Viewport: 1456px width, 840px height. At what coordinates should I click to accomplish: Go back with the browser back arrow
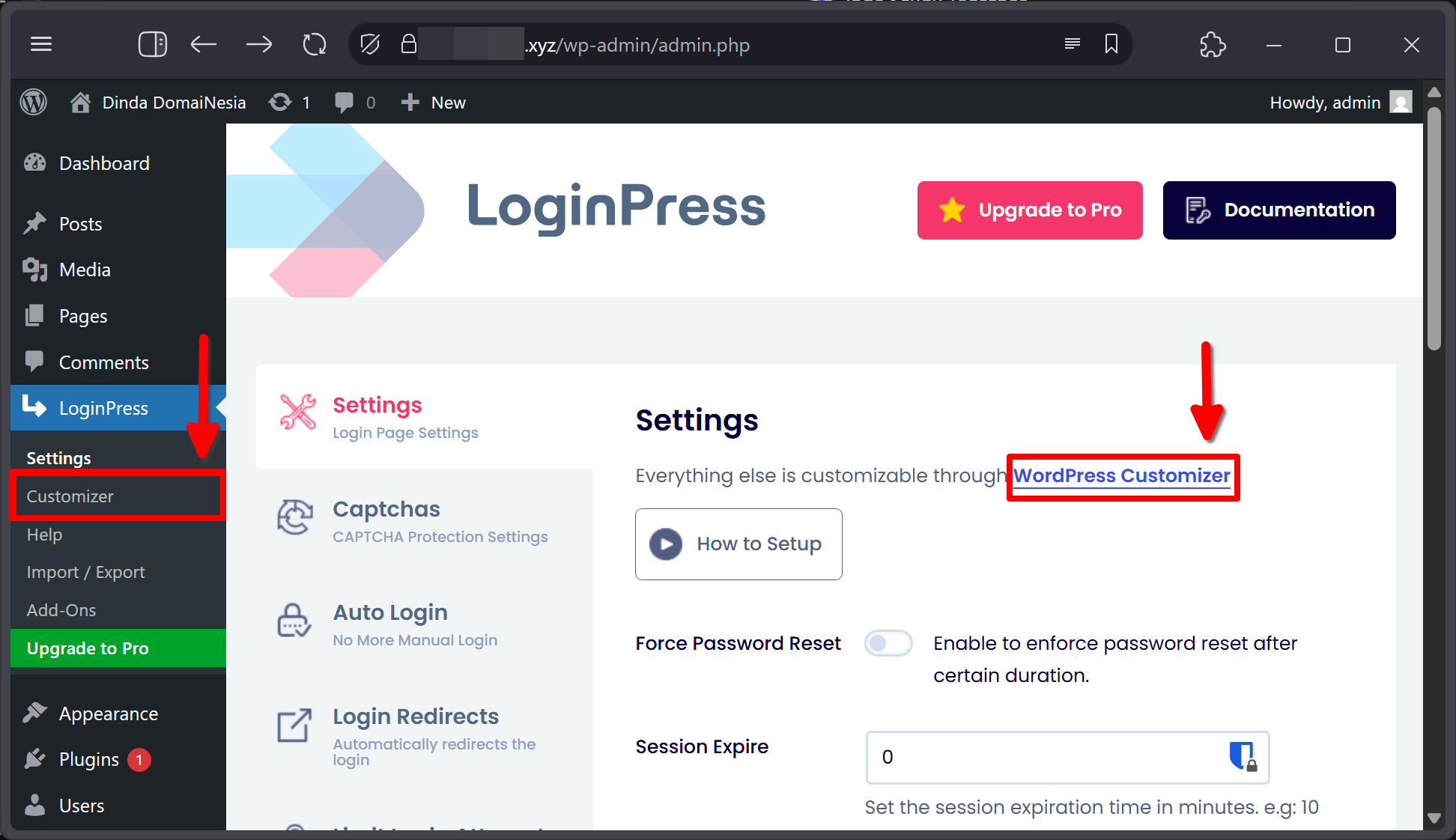(x=203, y=44)
